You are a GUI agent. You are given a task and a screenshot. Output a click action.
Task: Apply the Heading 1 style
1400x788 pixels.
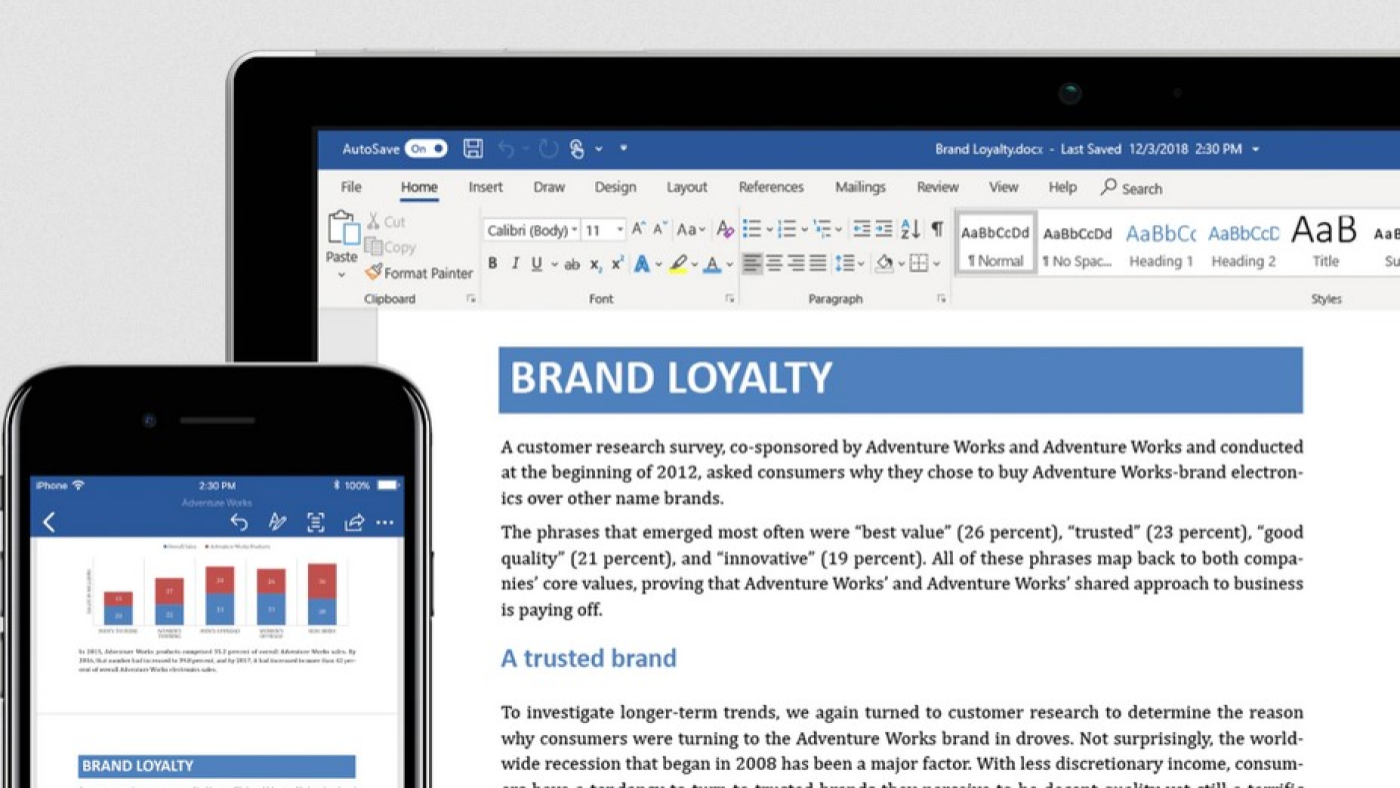pos(1160,243)
